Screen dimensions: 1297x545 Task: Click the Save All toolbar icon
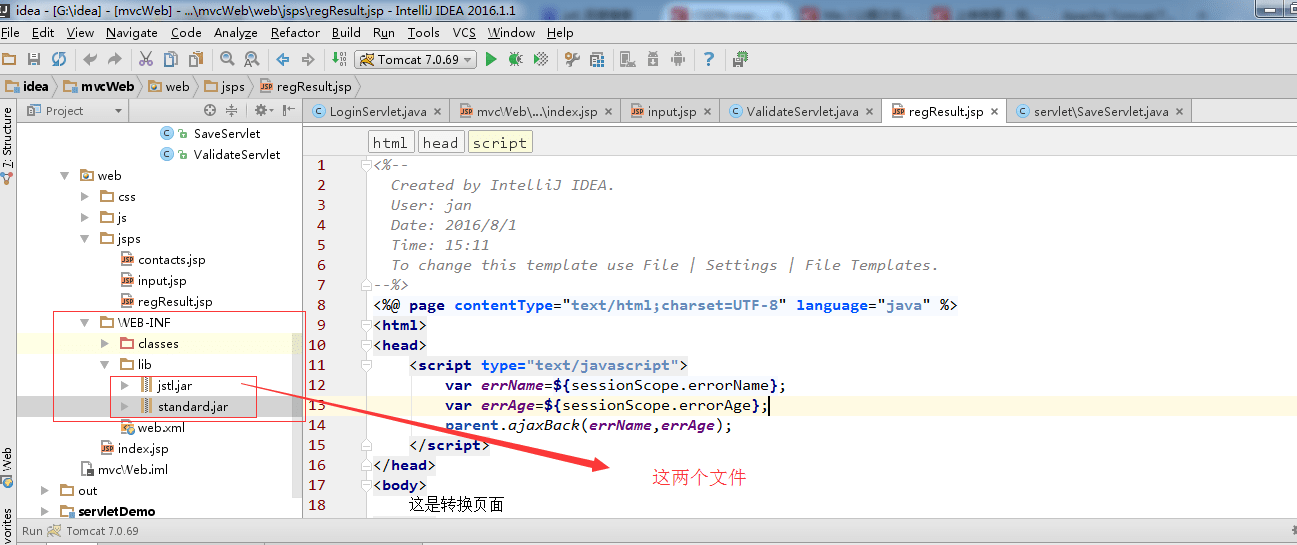click(x=34, y=59)
